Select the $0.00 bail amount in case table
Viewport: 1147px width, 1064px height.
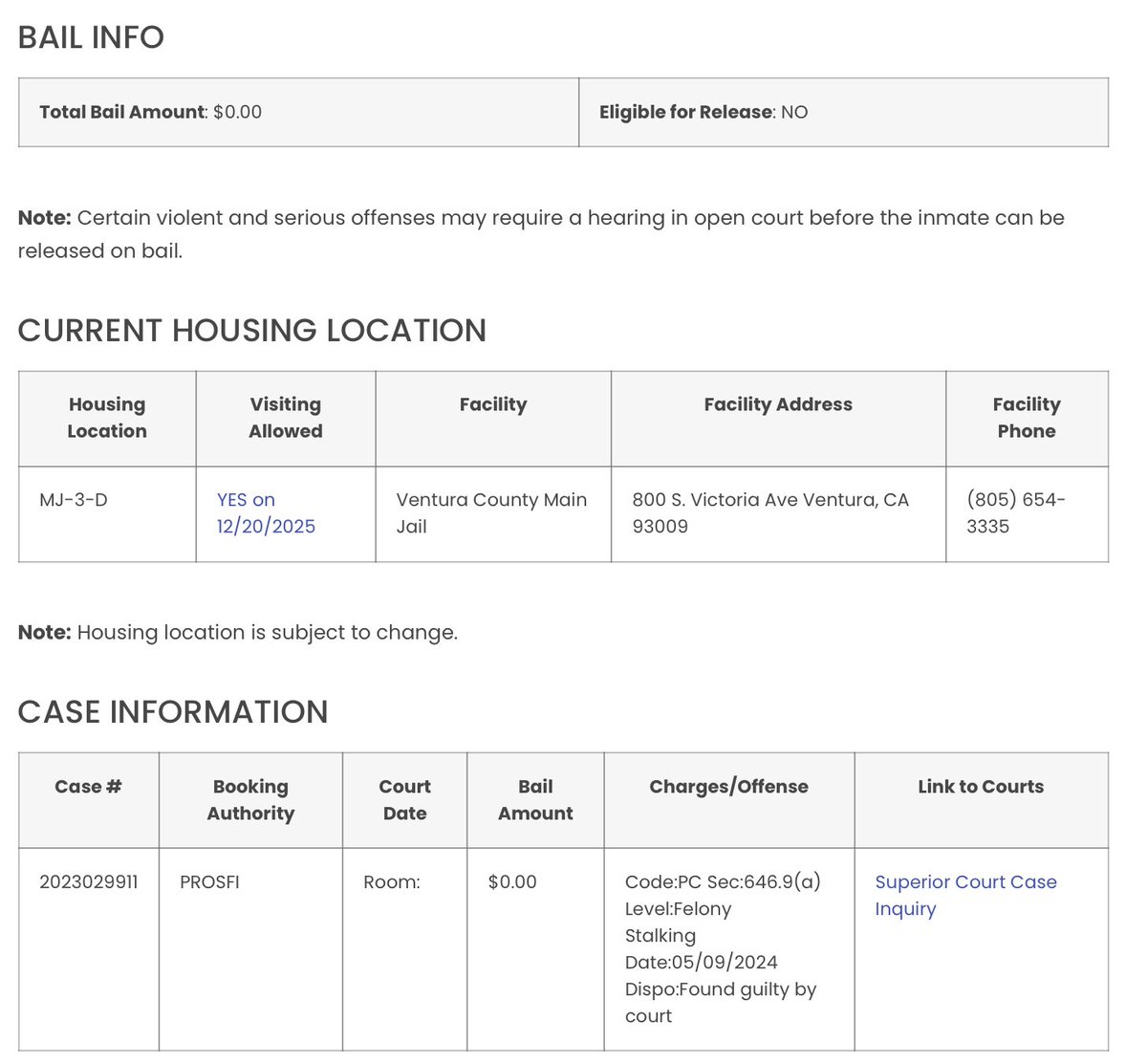512,882
